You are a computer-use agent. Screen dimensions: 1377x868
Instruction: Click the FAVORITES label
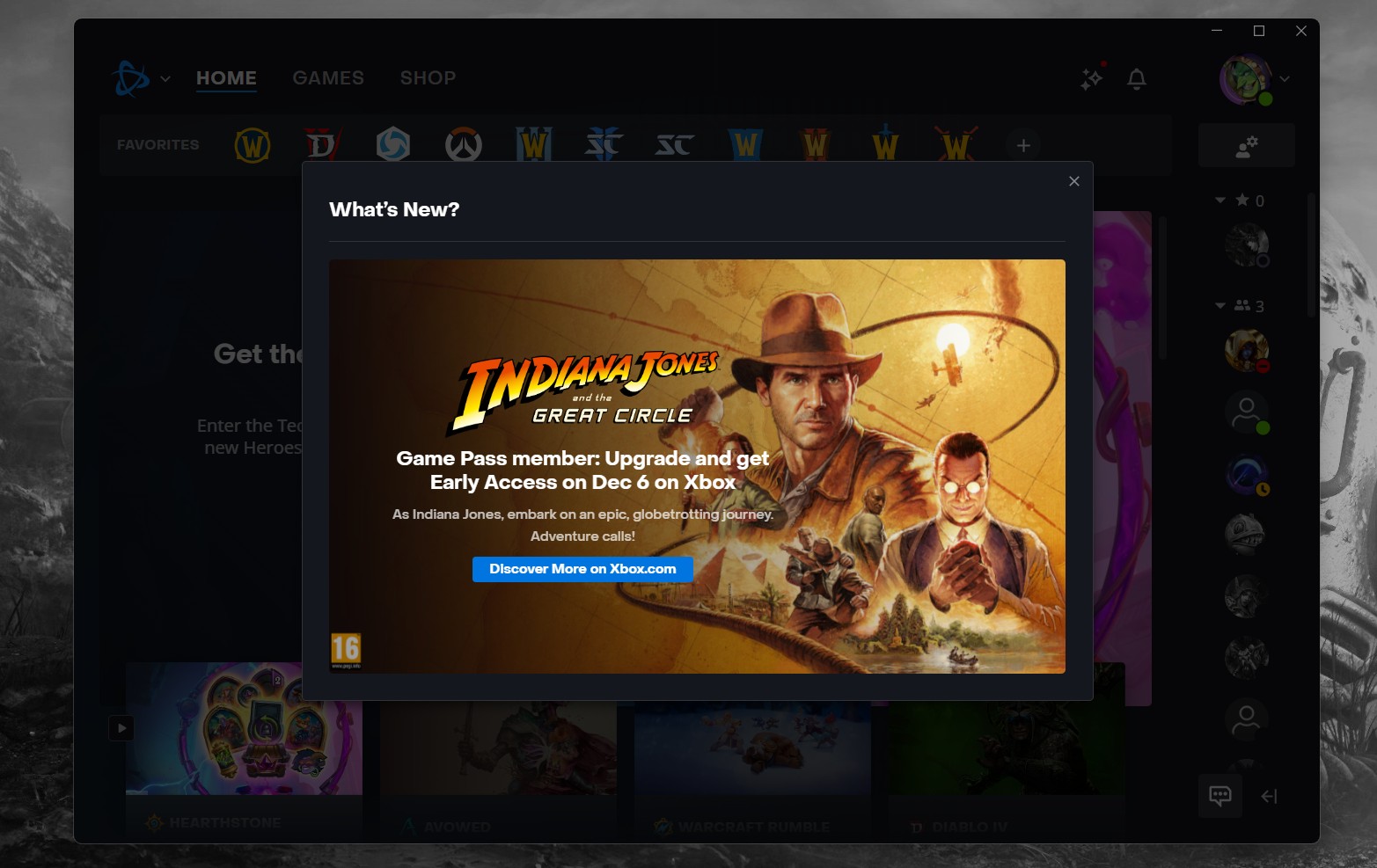pyautogui.click(x=158, y=145)
